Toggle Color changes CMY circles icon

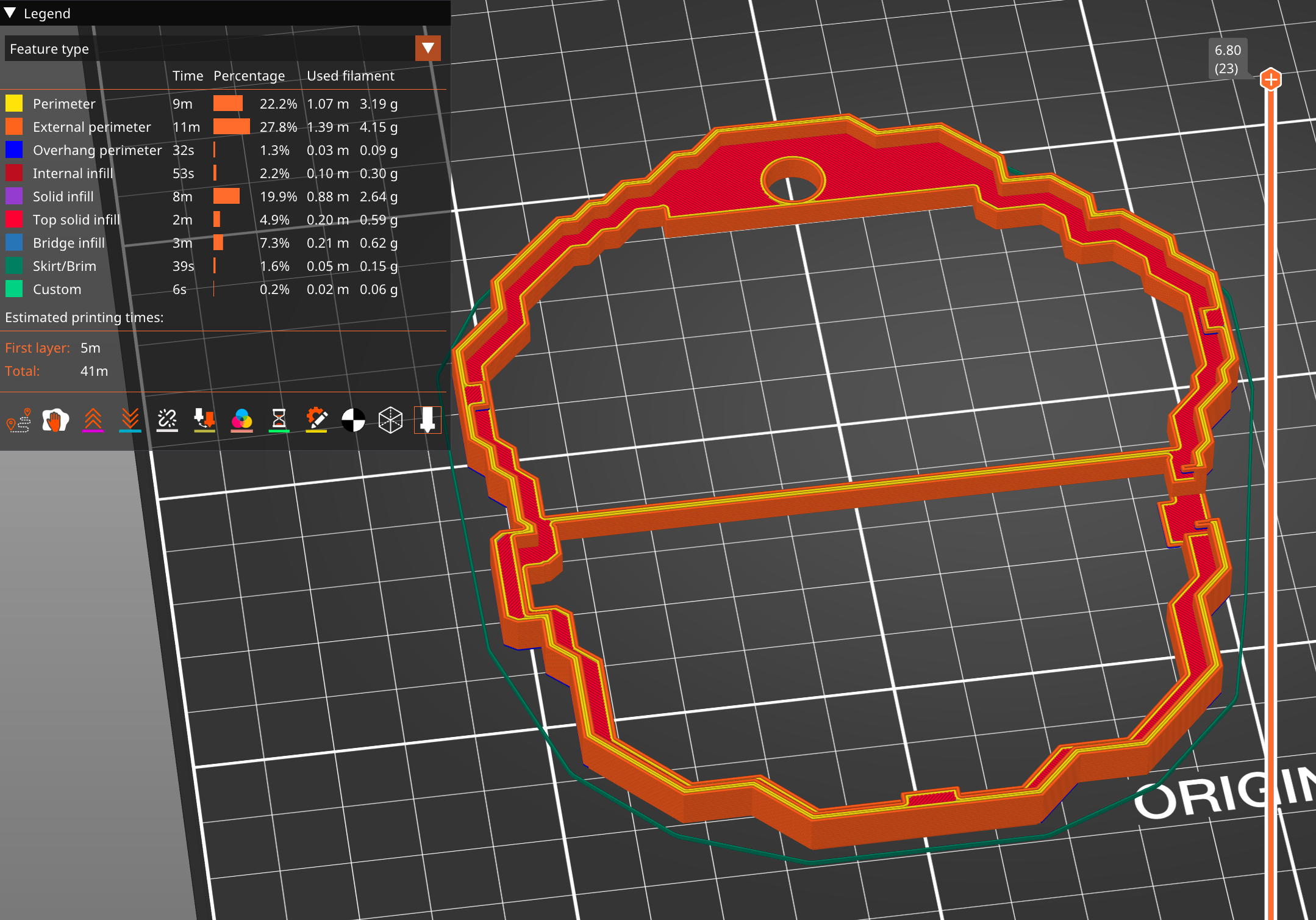242,420
